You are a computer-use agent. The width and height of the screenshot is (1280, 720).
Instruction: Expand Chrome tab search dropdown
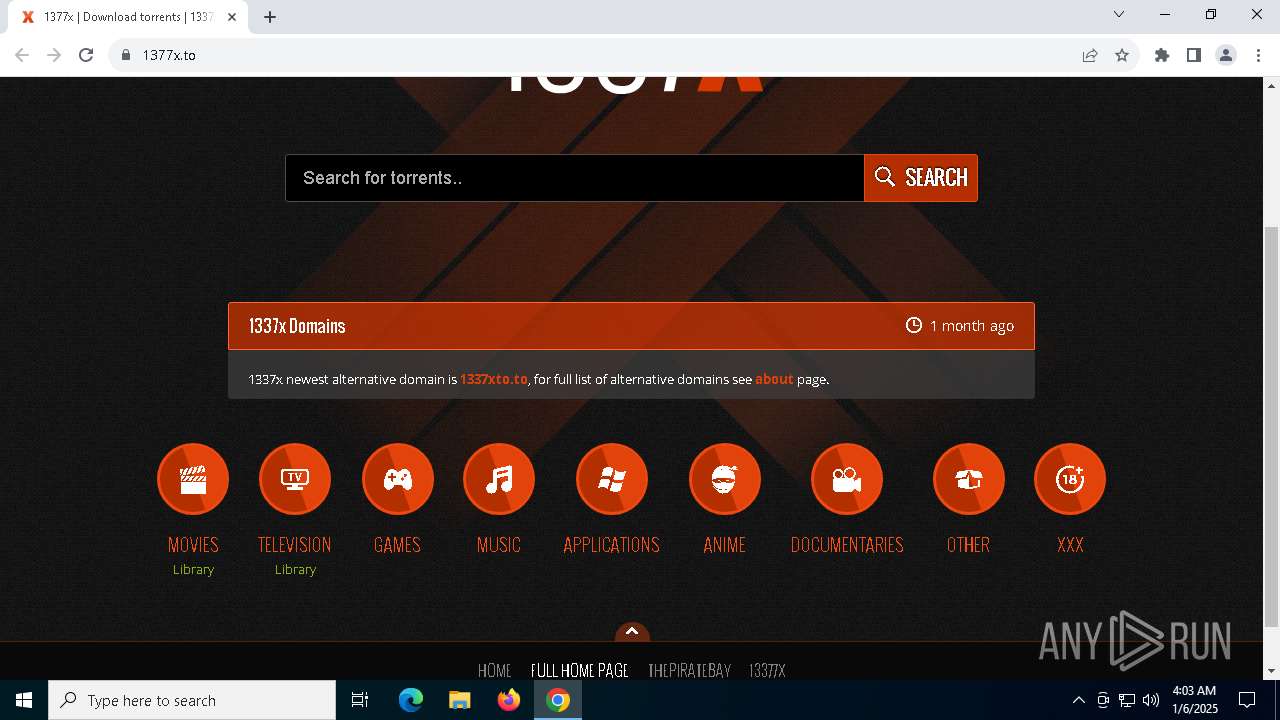click(1119, 14)
